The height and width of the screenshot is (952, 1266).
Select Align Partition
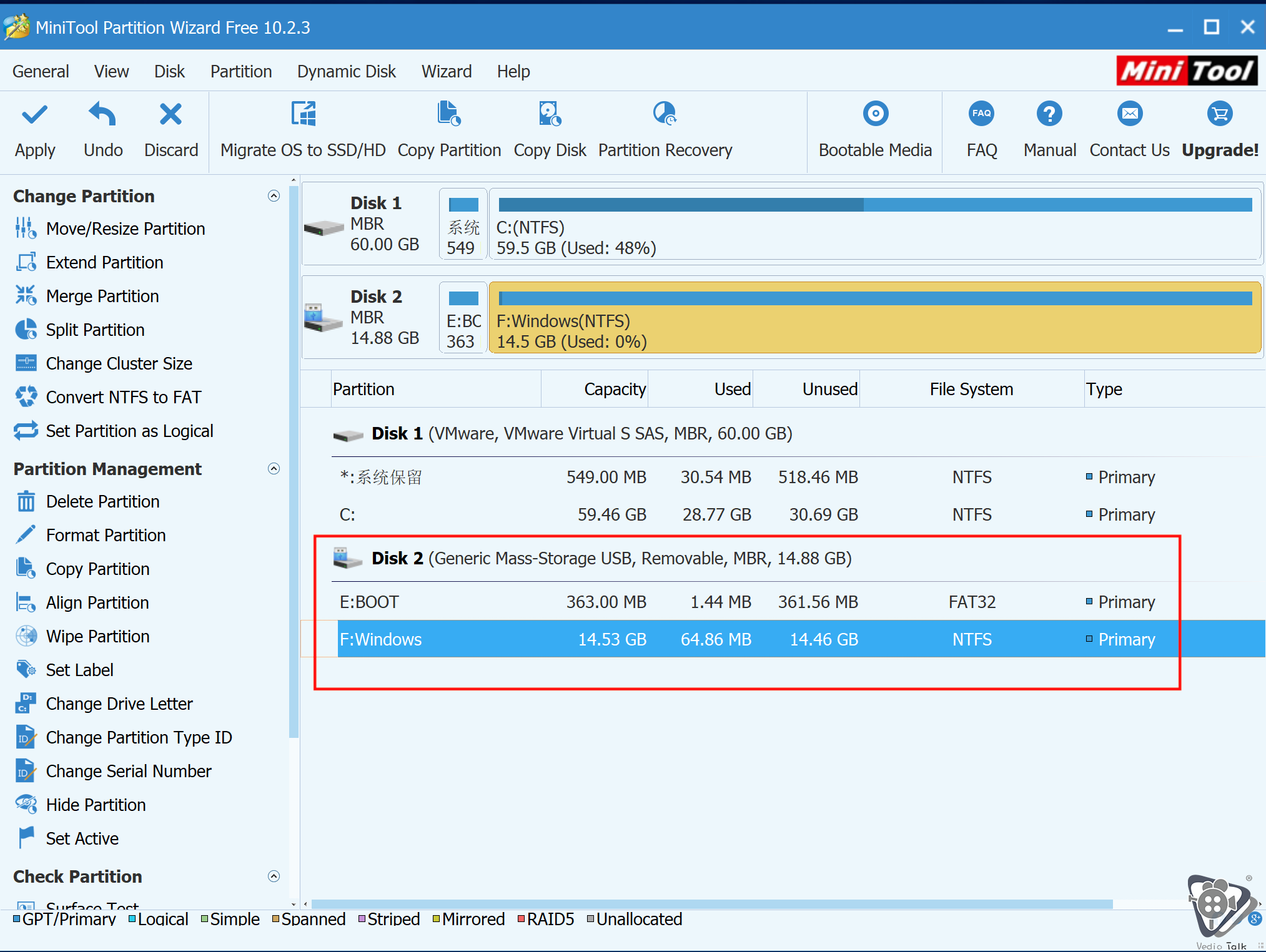pyautogui.click(x=82, y=602)
